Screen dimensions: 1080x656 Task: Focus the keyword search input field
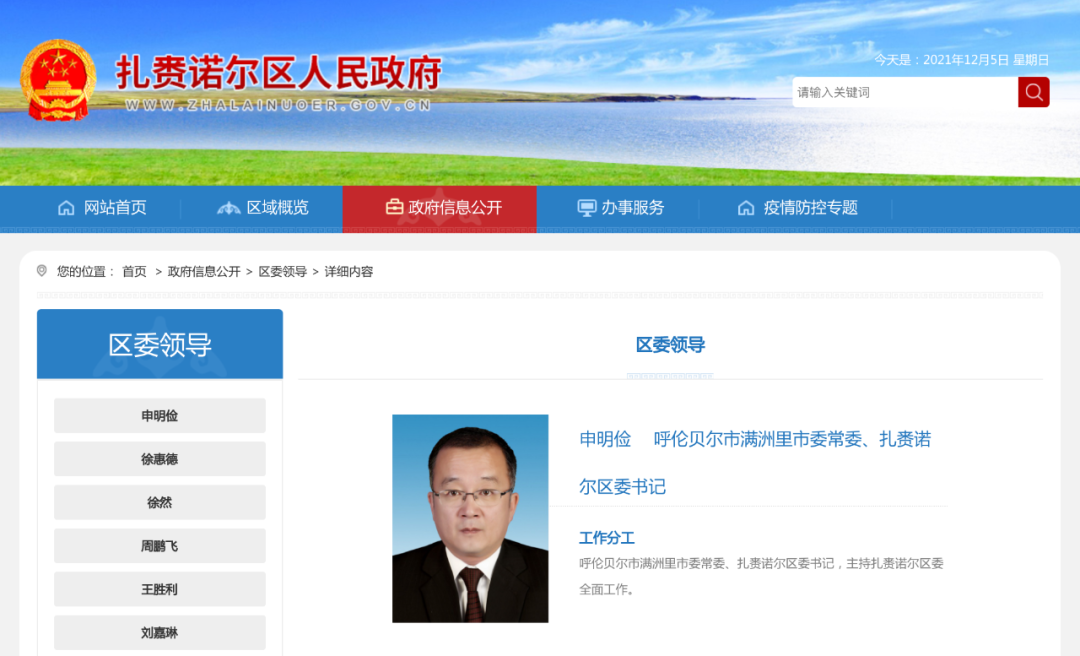pyautogui.click(x=904, y=92)
